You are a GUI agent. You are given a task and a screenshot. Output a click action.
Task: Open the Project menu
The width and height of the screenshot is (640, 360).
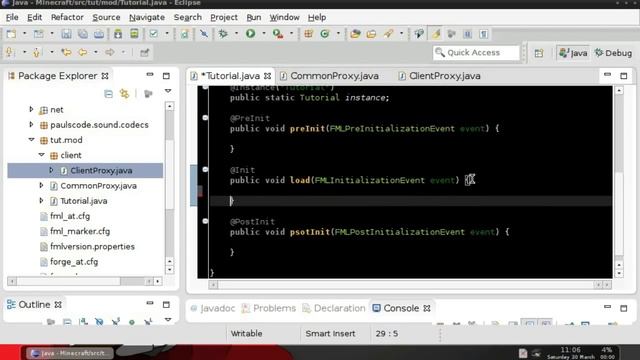(224, 17)
